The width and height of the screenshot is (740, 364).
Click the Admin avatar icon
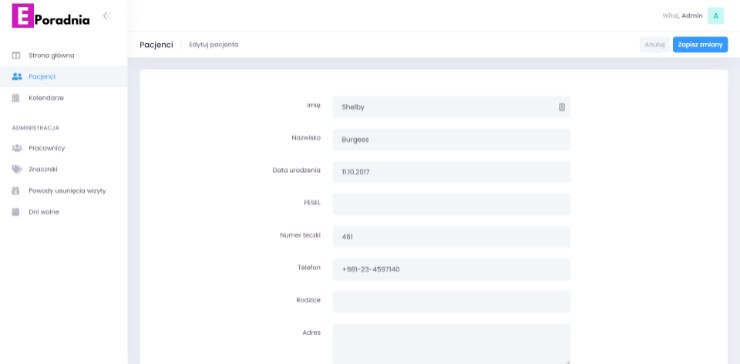coord(715,16)
